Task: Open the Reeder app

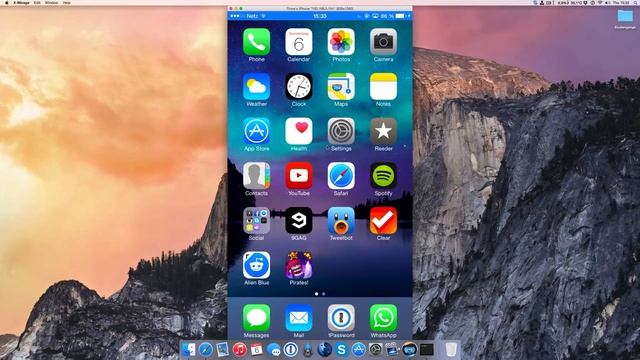Action: pyautogui.click(x=383, y=131)
